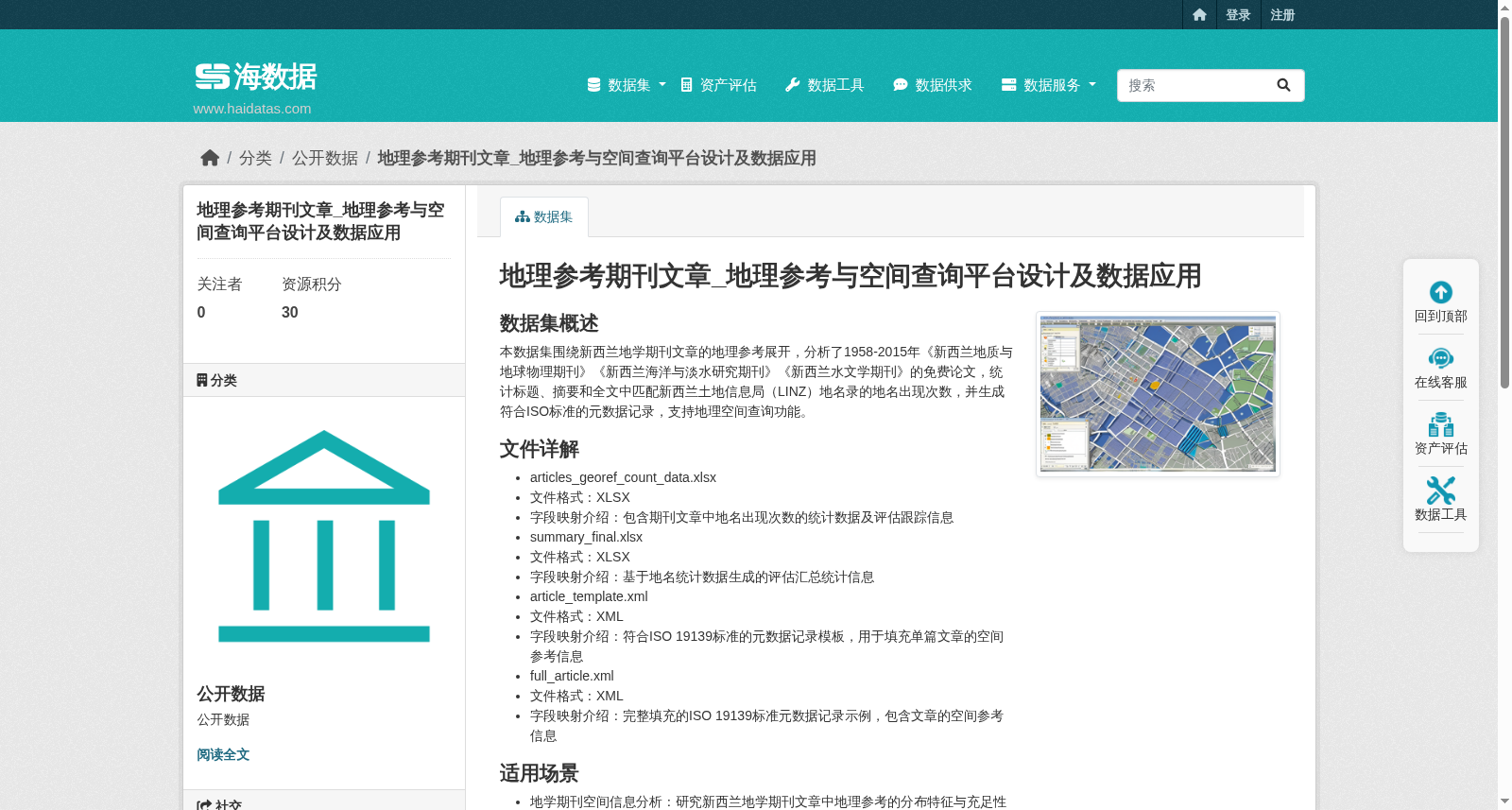This screenshot has width=1512, height=810.
Task: Go to 公开数据 breadcrumb link
Action: click(x=325, y=158)
